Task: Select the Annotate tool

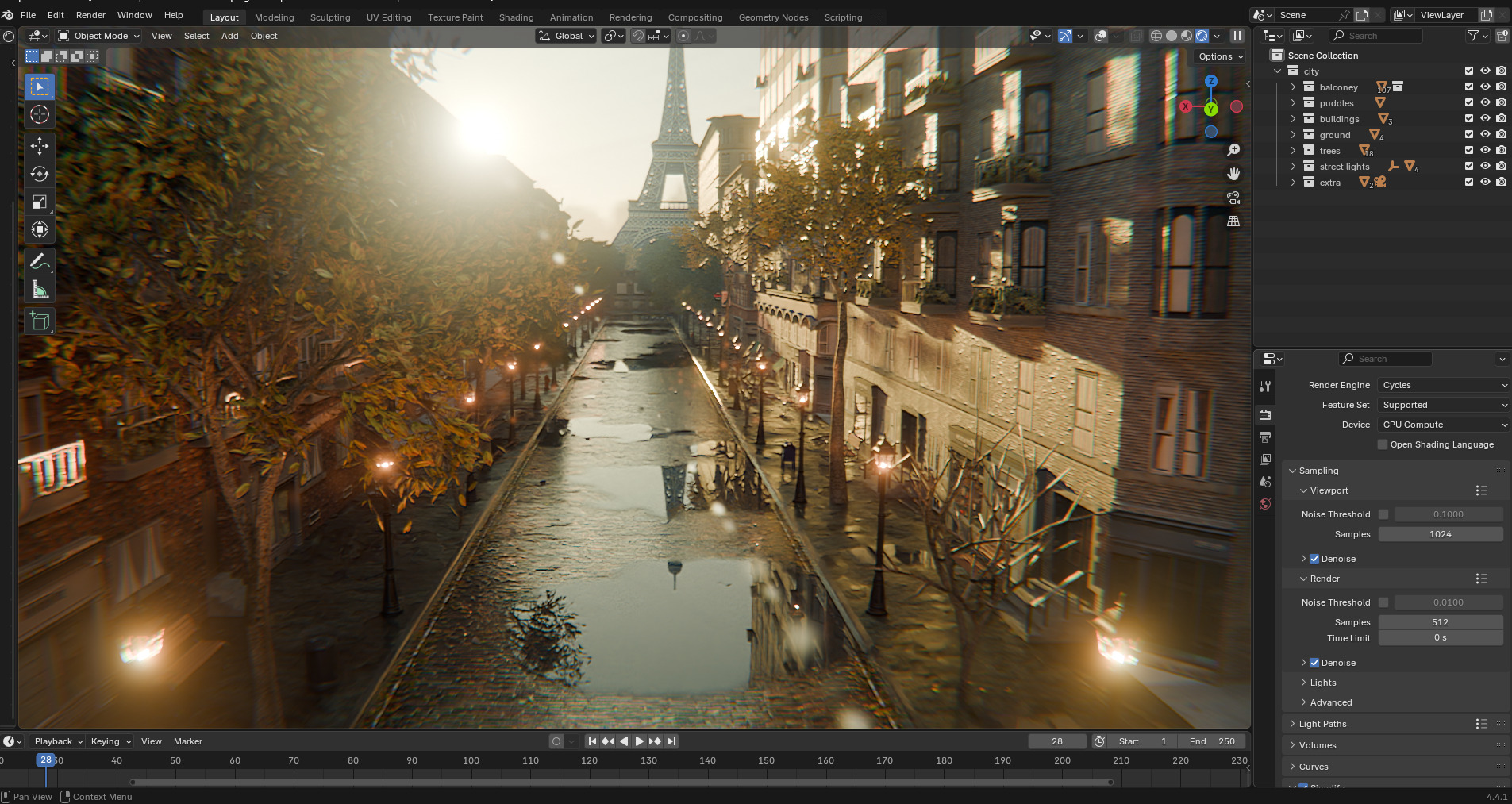Action: (x=40, y=261)
